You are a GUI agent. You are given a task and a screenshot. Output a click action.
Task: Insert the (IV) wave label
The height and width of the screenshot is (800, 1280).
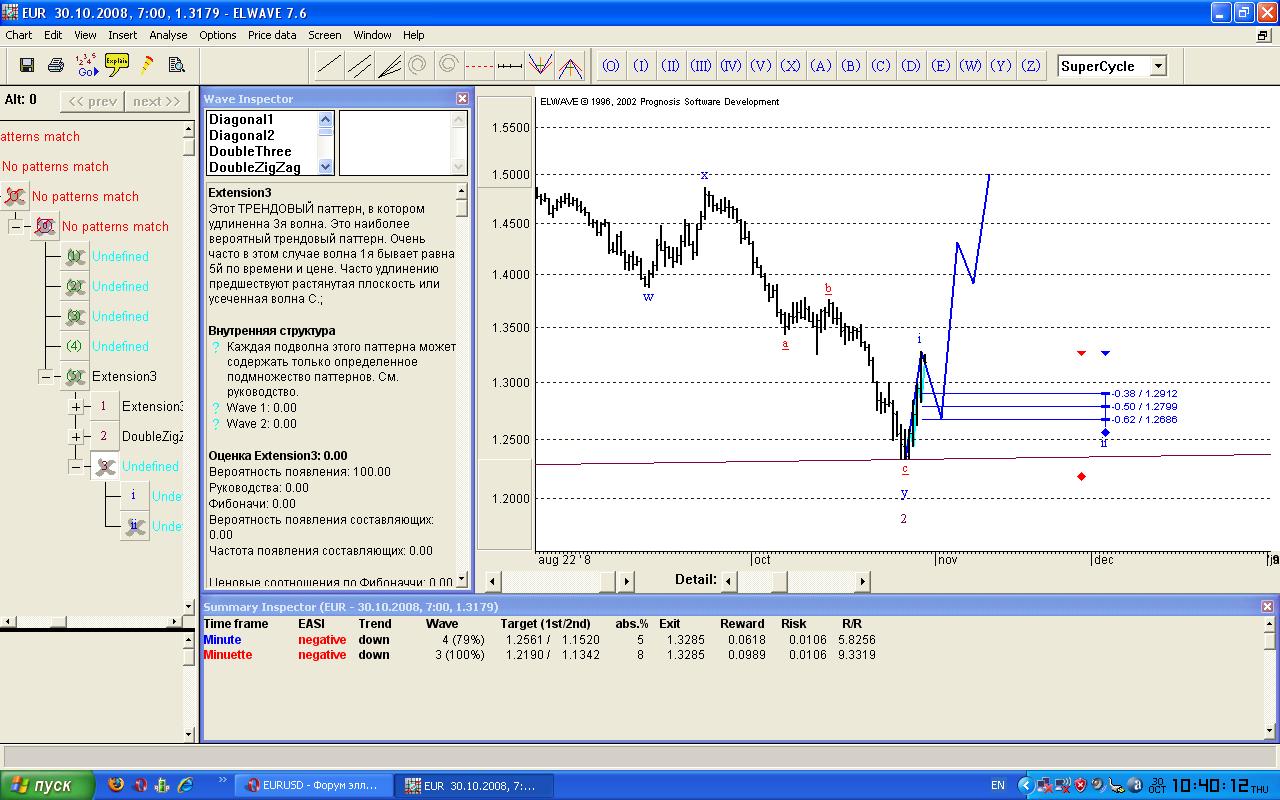[x=731, y=66]
